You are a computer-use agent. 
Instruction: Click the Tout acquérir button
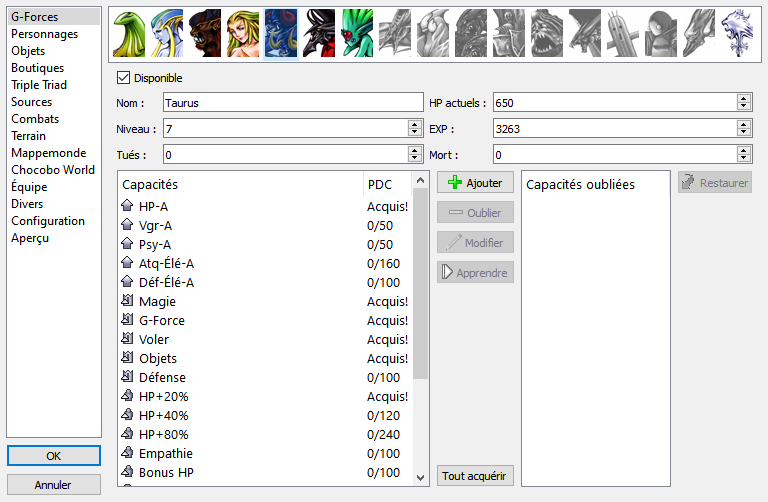pyautogui.click(x=475, y=476)
